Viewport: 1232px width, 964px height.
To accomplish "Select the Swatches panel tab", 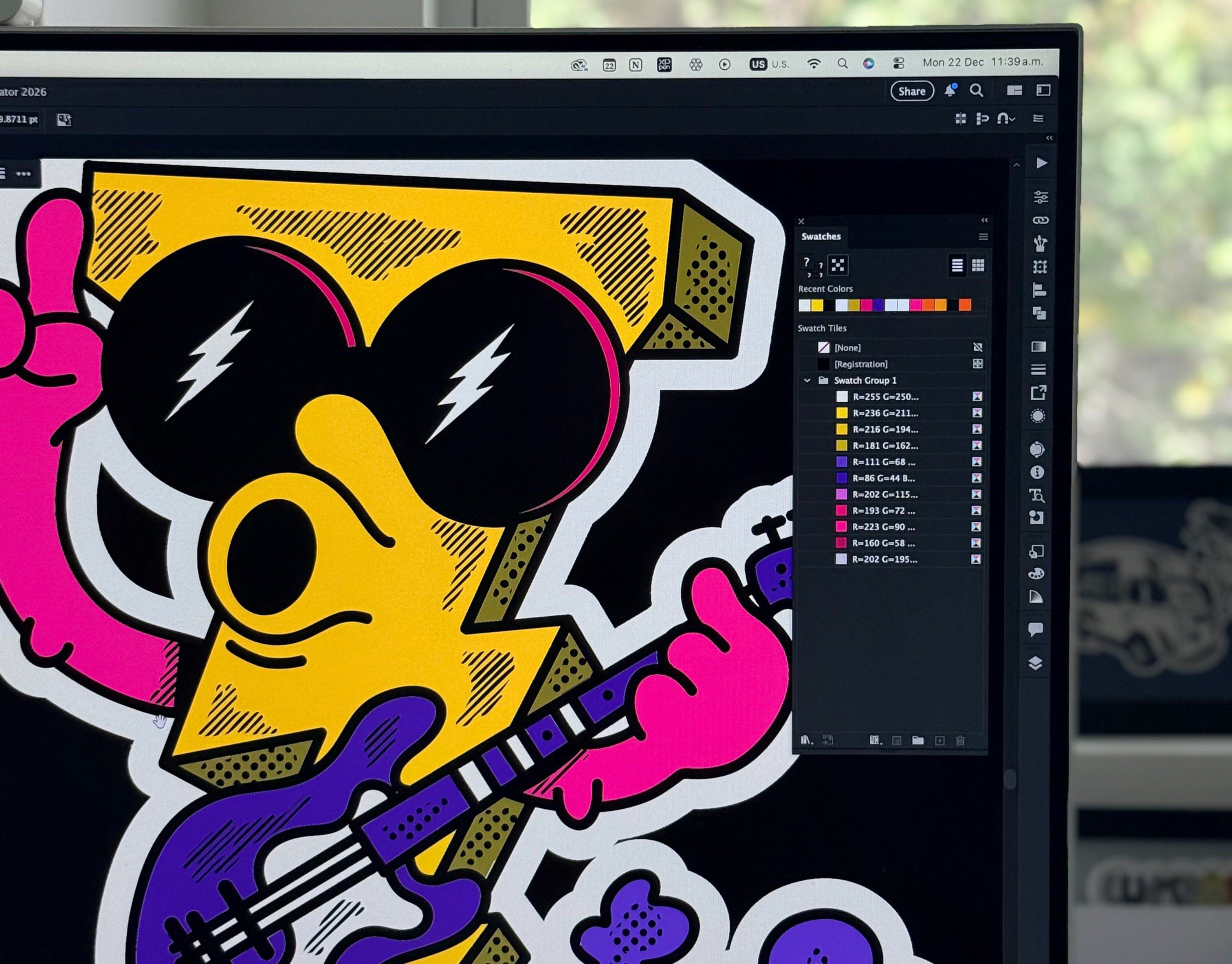I will point(821,236).
